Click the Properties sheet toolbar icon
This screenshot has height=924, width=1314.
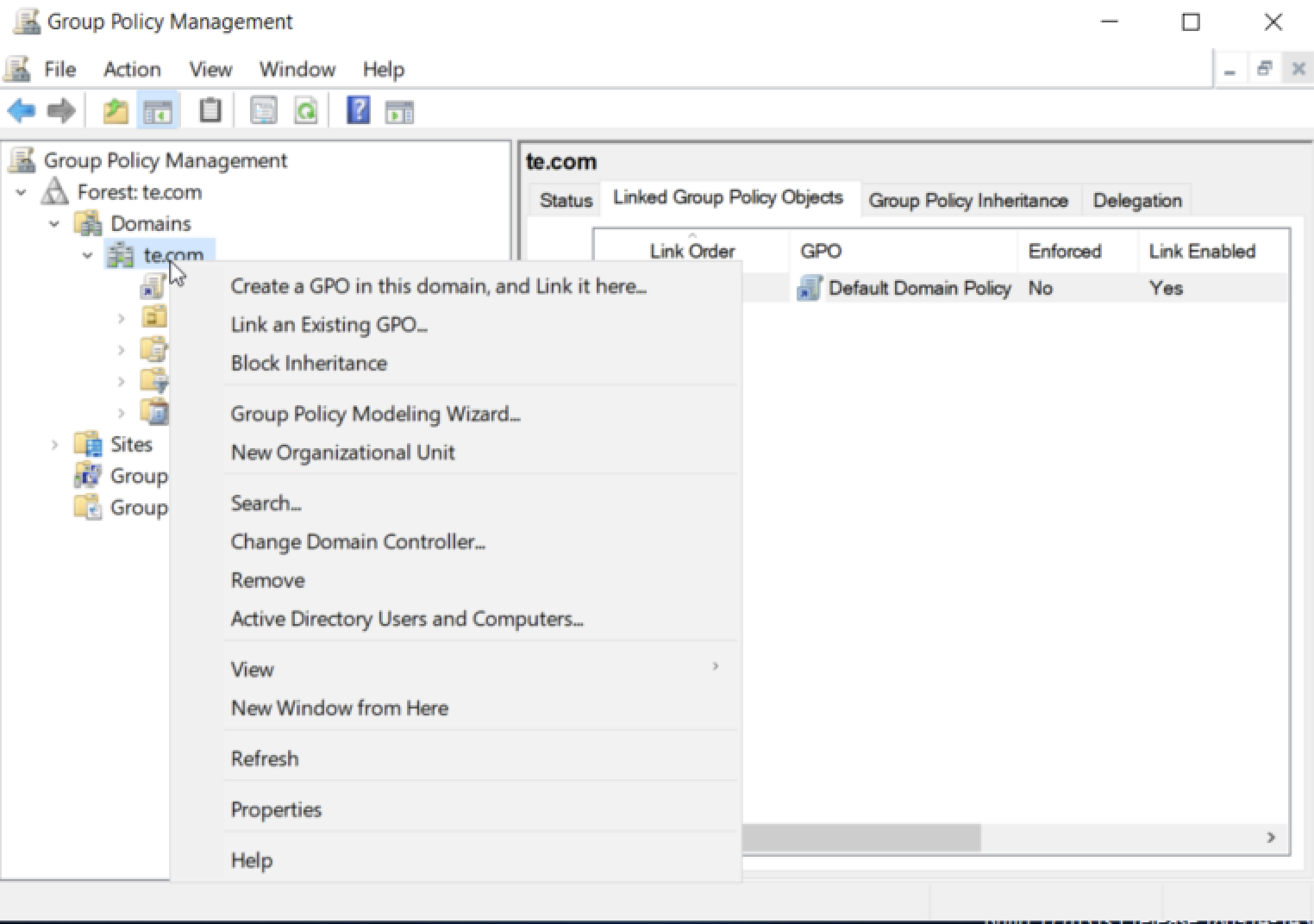264,111
